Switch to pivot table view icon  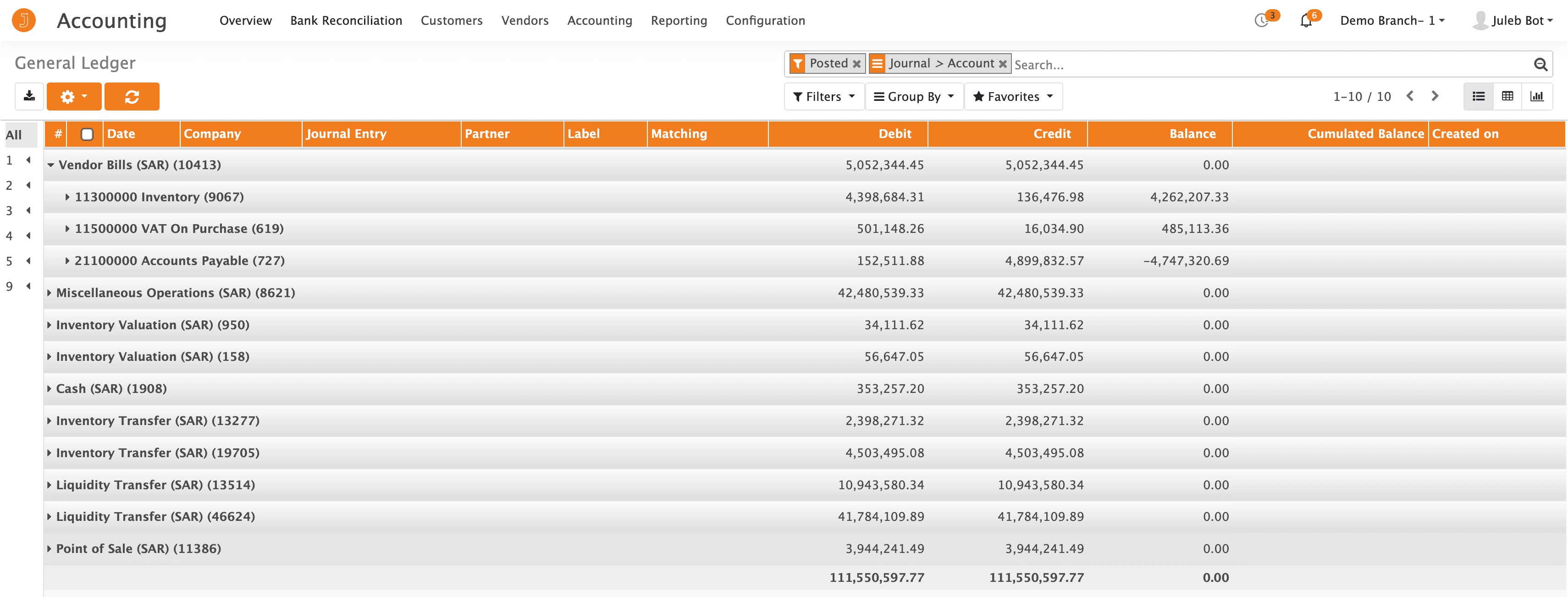point(1507,96)
